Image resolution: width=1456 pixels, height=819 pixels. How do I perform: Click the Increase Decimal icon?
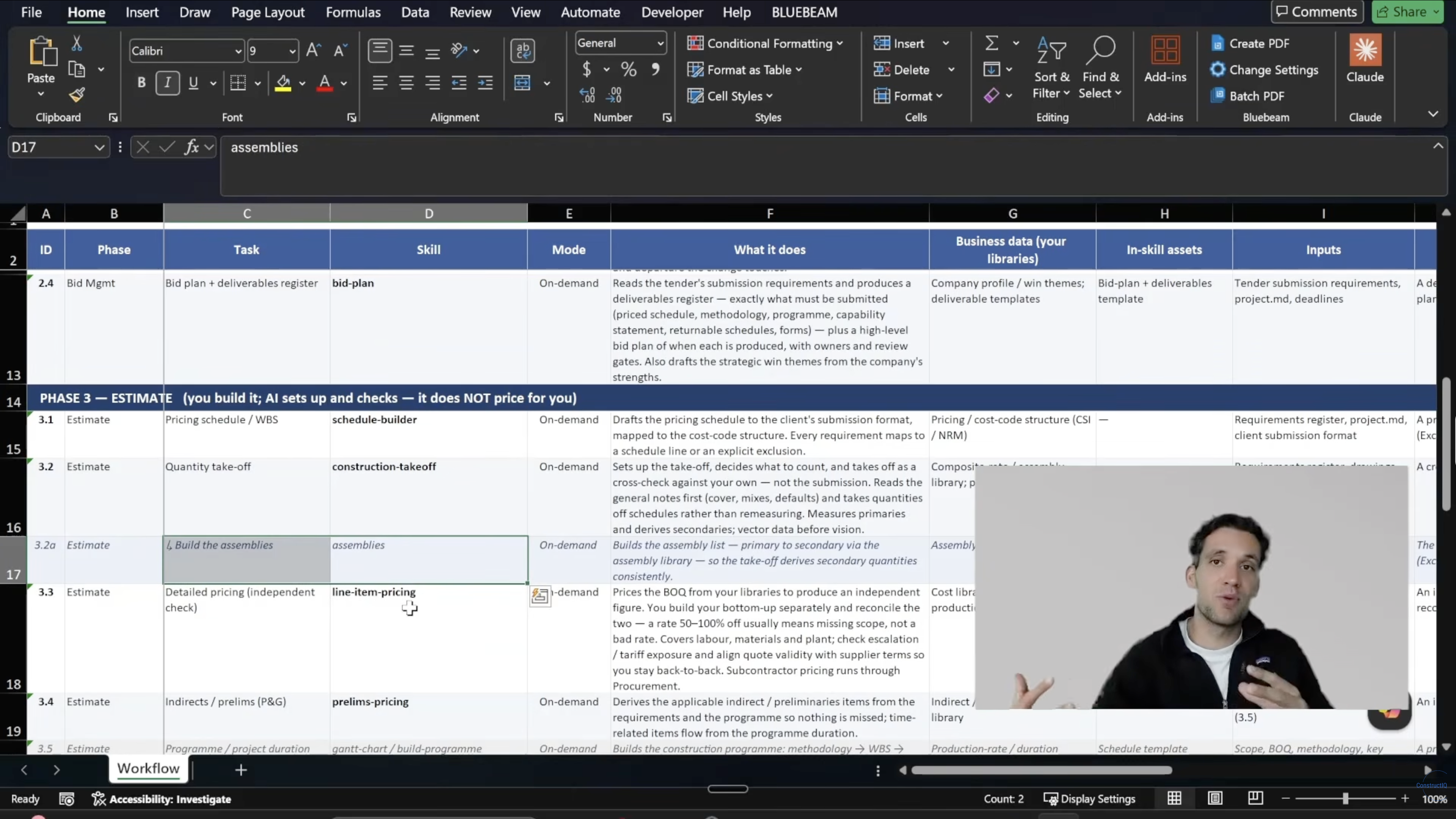pyautogui.click(x=587, y=95)
